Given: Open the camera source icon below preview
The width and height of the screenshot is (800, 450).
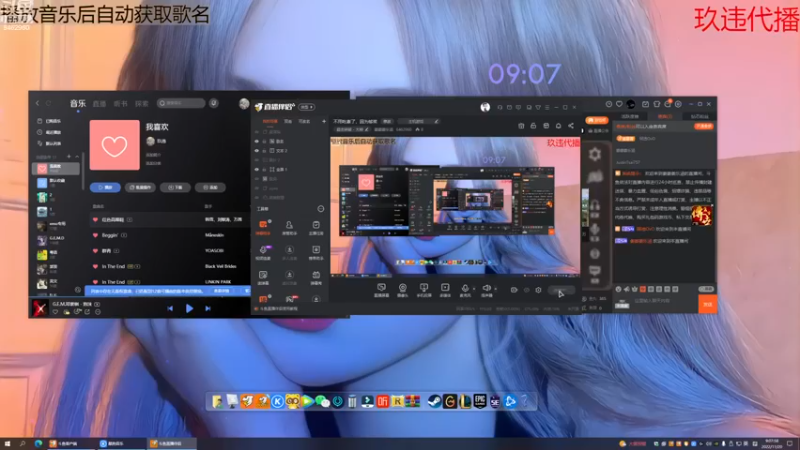Looking at the screenshot, I should pyautogui.click(x=403, y=290).
